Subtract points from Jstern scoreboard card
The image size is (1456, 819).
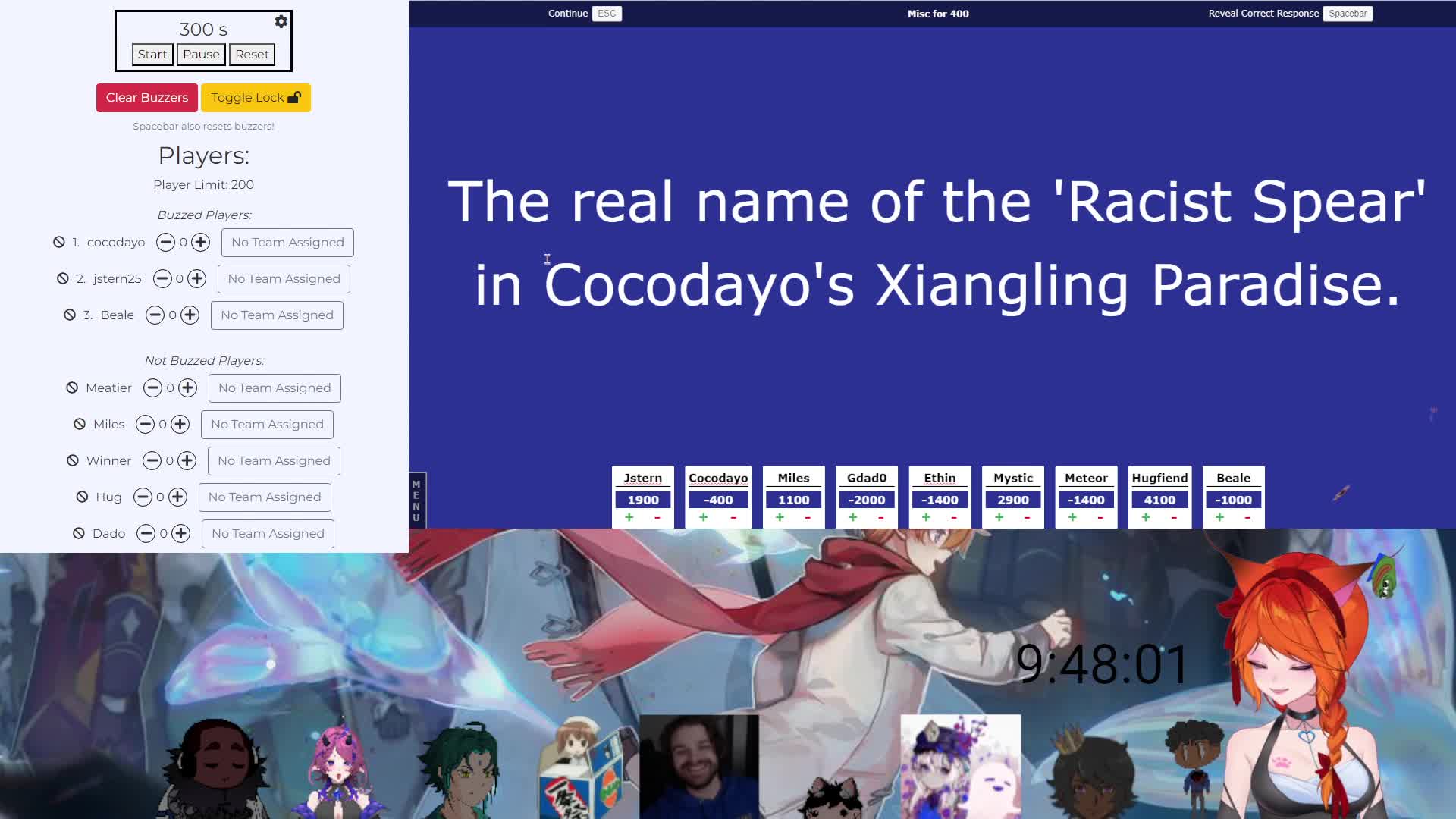tap(657, 517)
